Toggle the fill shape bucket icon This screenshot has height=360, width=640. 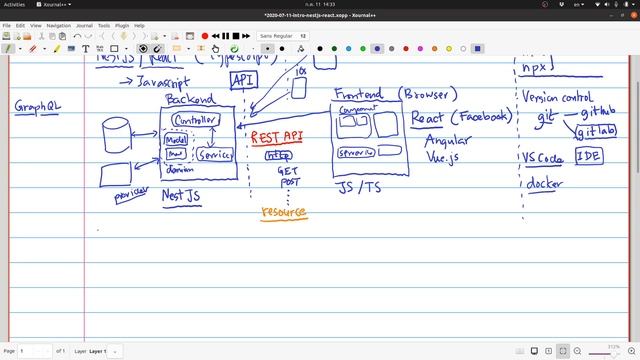pos(301,49)
